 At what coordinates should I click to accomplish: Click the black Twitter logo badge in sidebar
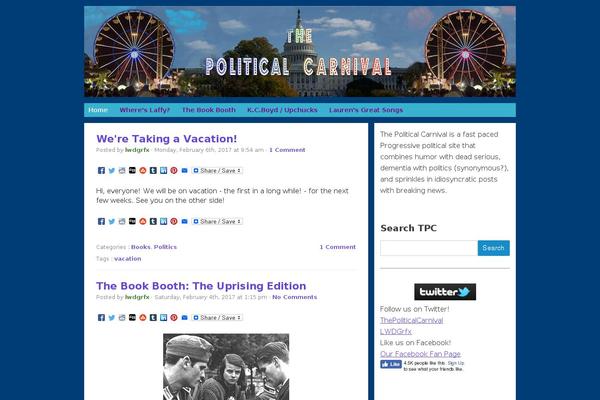(x=445, y=292)
